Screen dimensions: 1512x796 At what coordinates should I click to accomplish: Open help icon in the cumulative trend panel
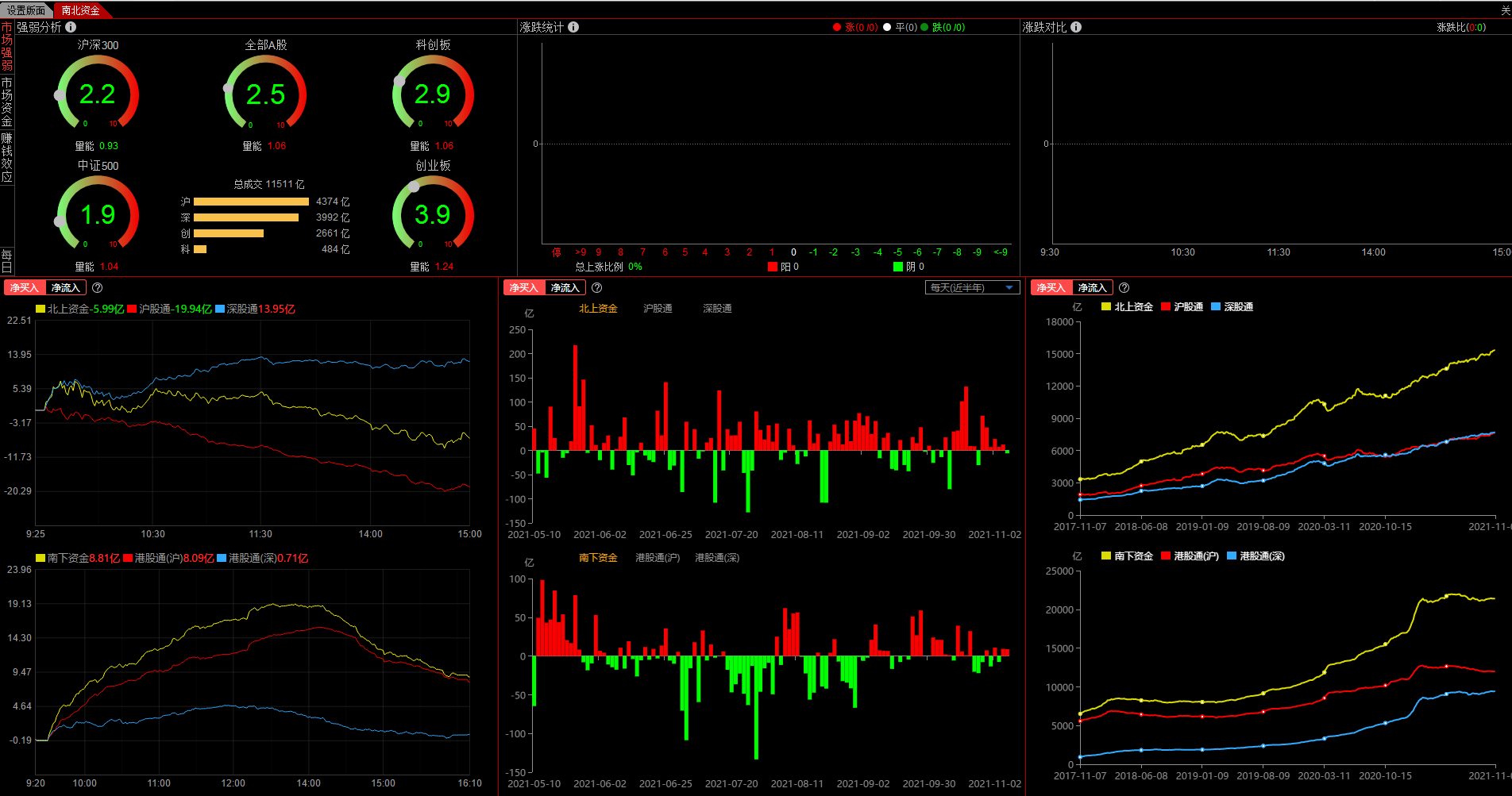click(1124, 288)
